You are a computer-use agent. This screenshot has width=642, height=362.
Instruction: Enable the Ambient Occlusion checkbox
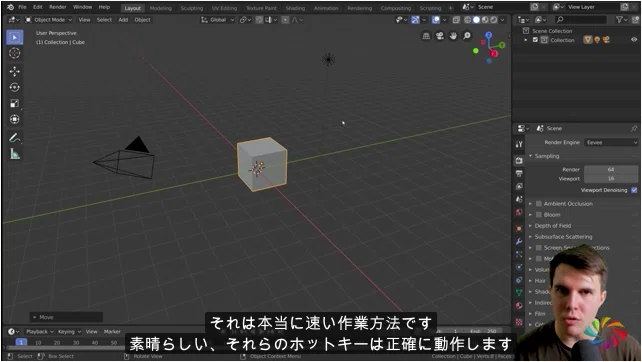[539, 204]
